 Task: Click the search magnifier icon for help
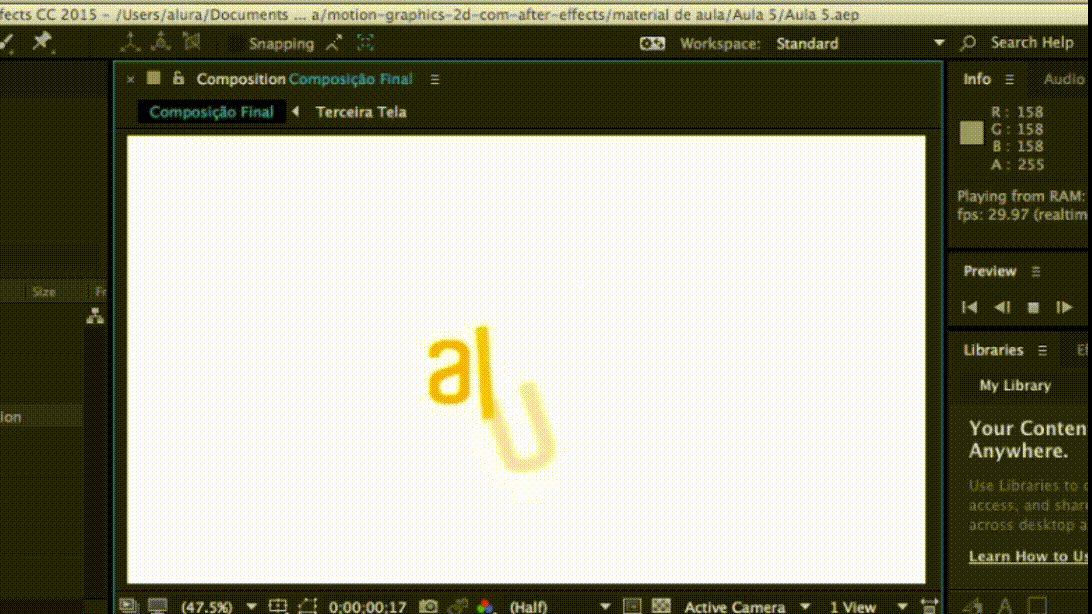point(968,43)
